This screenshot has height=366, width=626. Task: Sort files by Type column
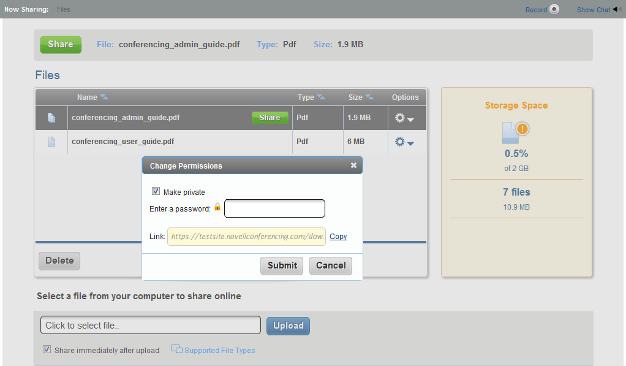click(x=311, y=97)
